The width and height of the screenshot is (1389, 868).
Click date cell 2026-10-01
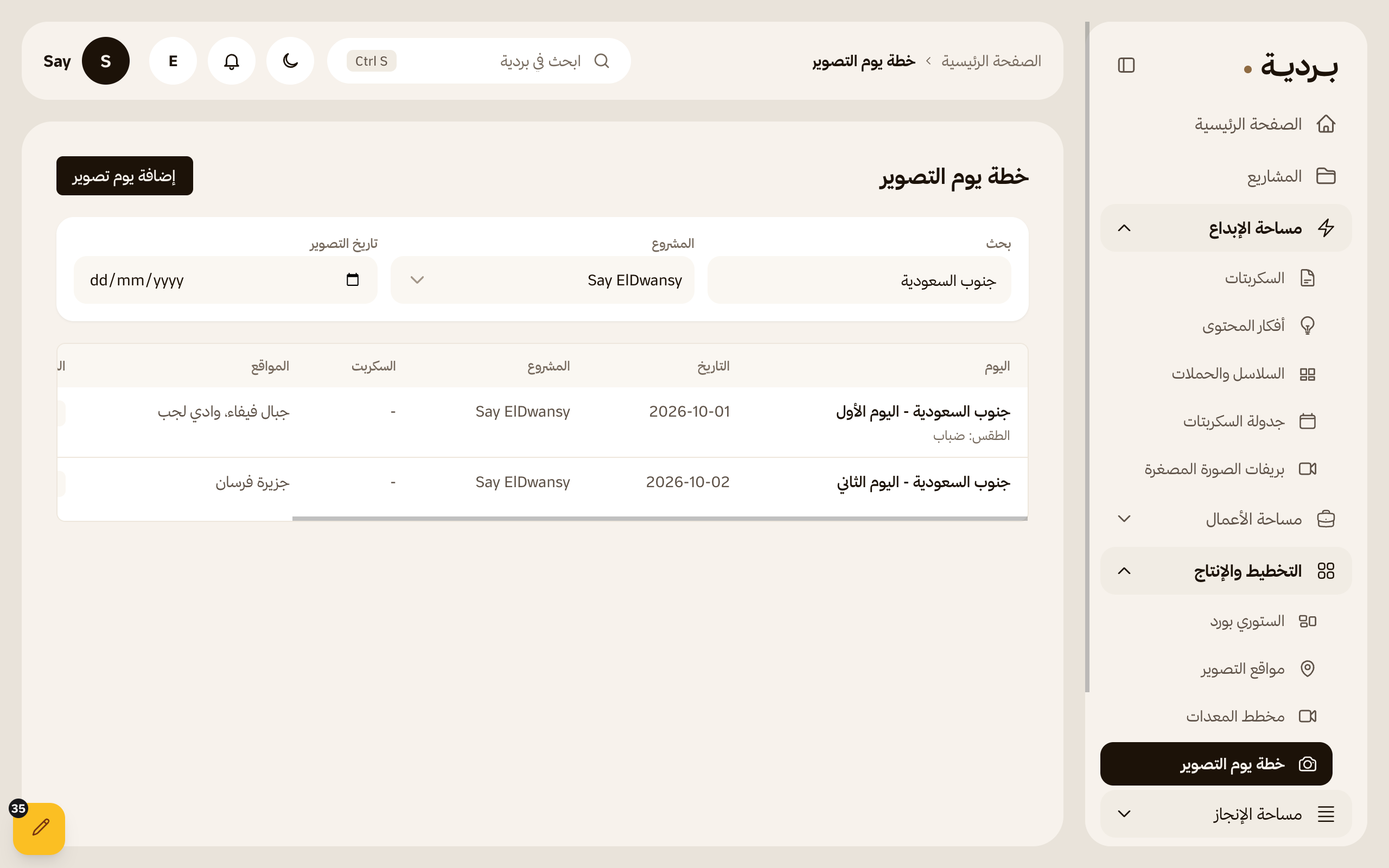click(689, 412)
